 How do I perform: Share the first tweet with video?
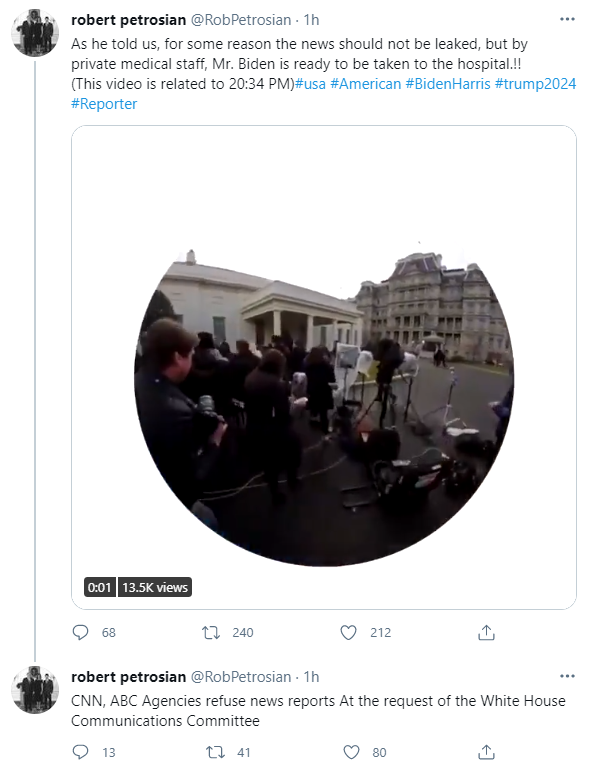(486, 632)
